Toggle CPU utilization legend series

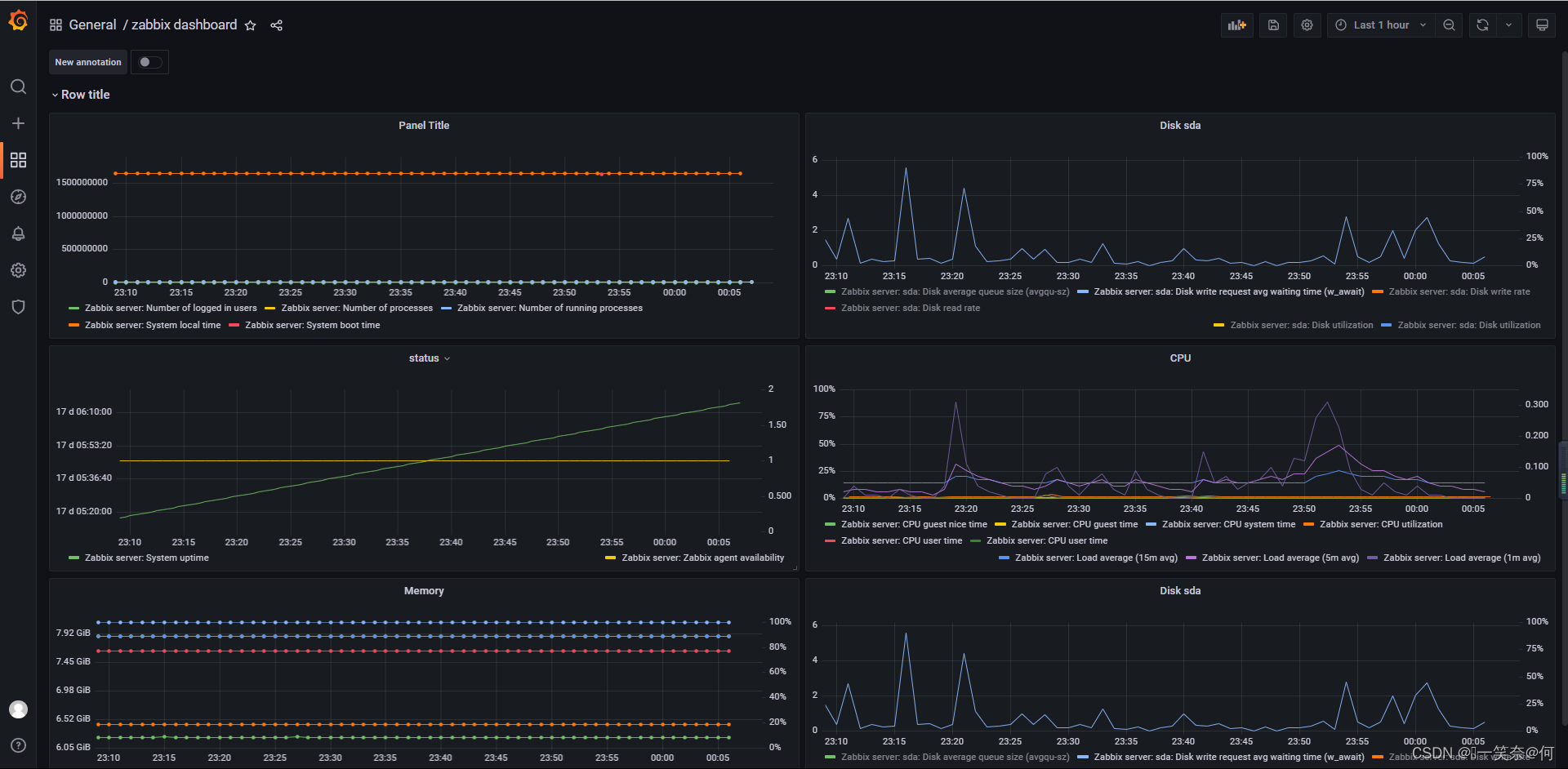pos(1381,525)
